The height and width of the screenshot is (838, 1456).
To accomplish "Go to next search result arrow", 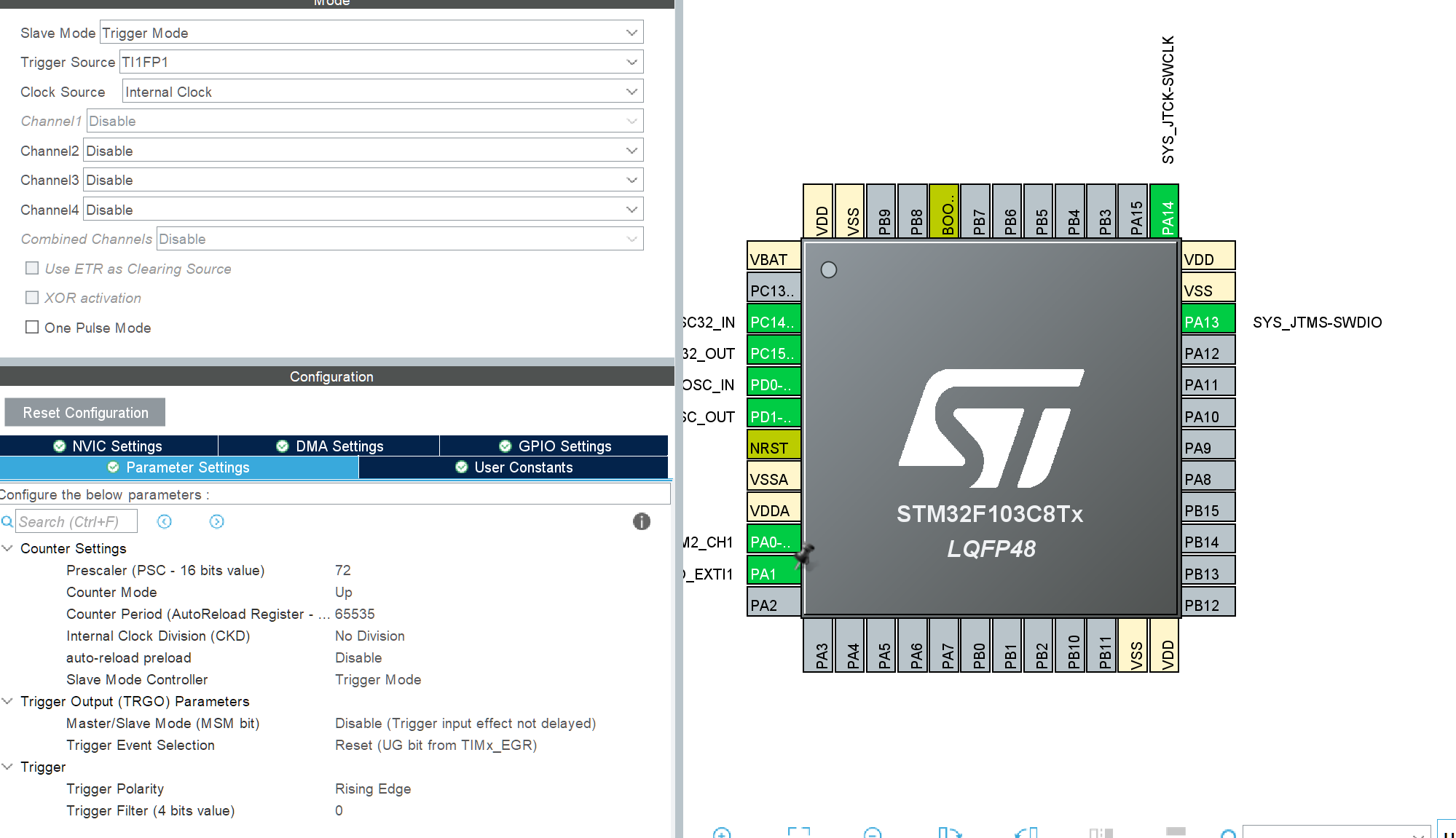I will 216,521.
